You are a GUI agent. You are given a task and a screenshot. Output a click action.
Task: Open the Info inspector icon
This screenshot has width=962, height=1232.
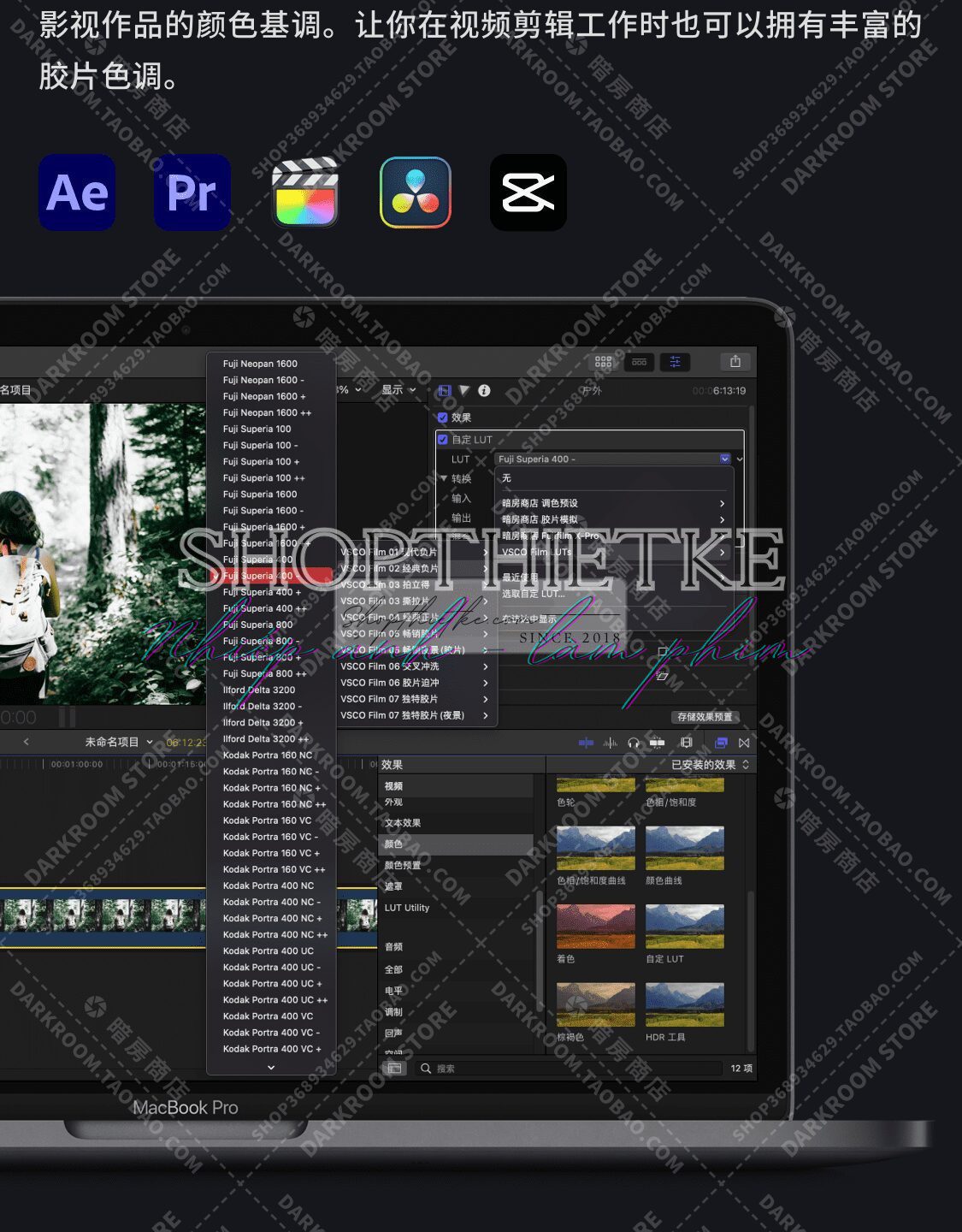tap(484, 391)
